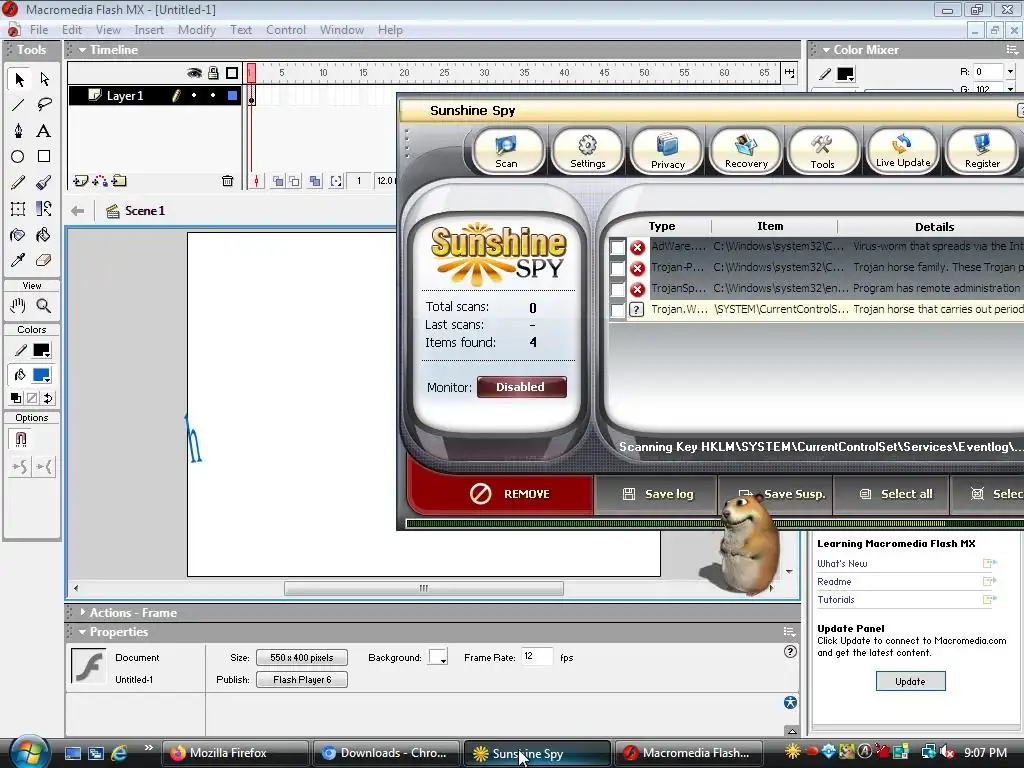The width and height of the screenshot is (1024, 768).
Task: Open Color Mixer panel options menu
Action: tap(1012, 50)
